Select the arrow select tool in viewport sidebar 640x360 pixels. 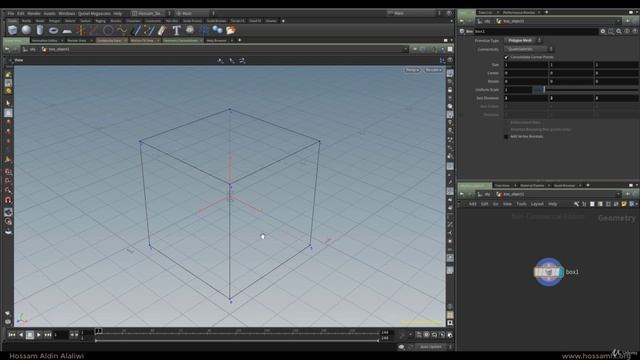8,104
